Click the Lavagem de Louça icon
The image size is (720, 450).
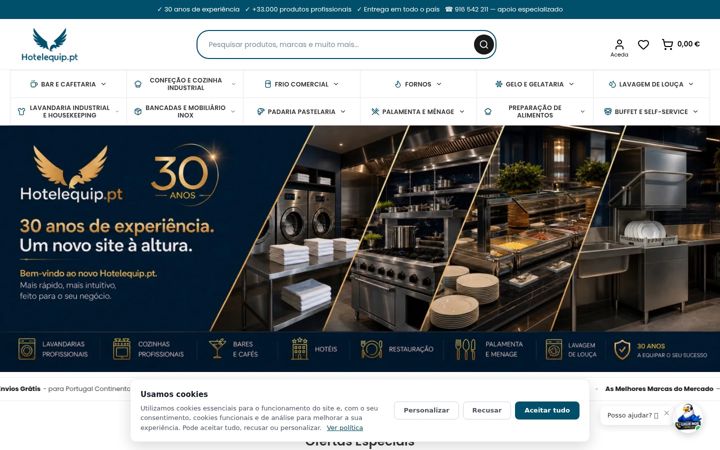point(612,84)
